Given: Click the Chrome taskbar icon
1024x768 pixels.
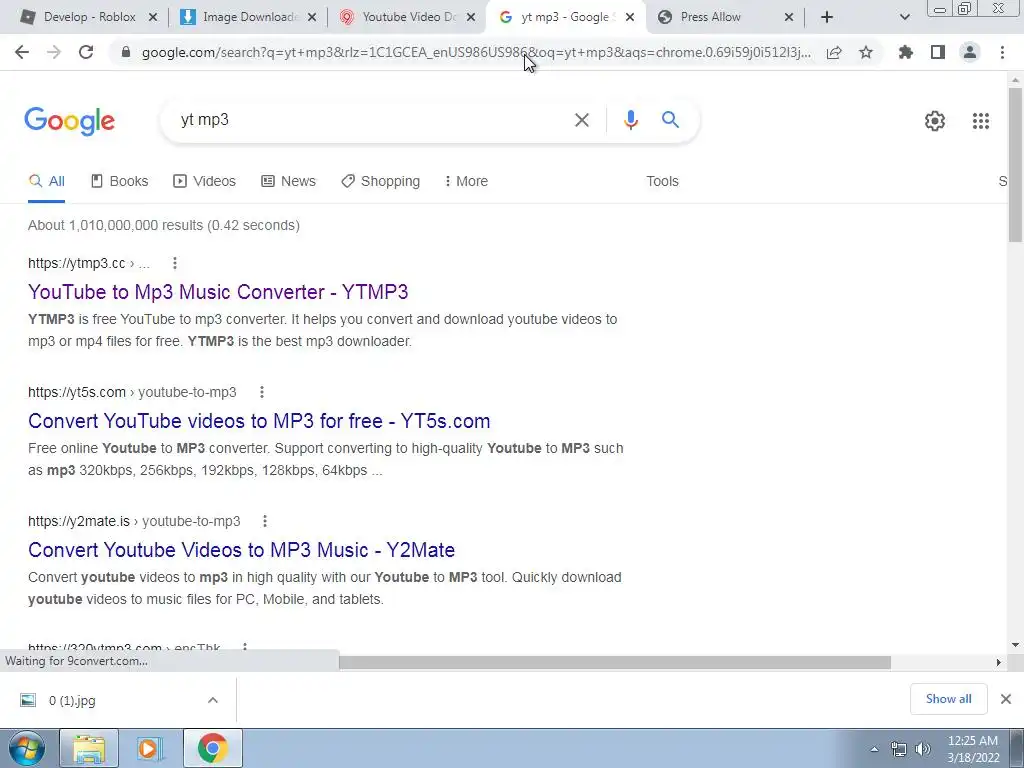Looking at the screenshot, I should (212, 748).
